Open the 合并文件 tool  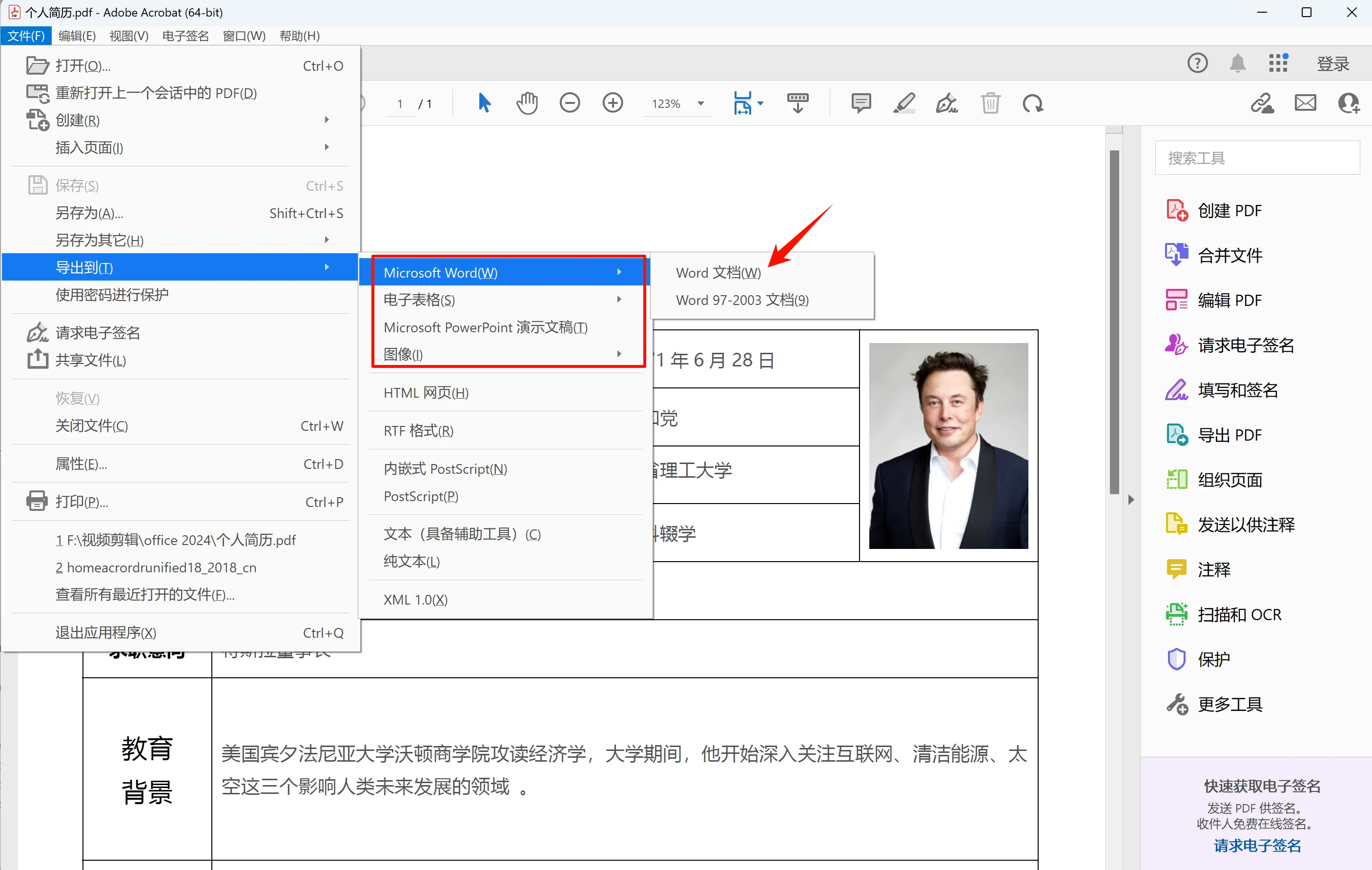pyautogui.click(x=1213, y=255)
